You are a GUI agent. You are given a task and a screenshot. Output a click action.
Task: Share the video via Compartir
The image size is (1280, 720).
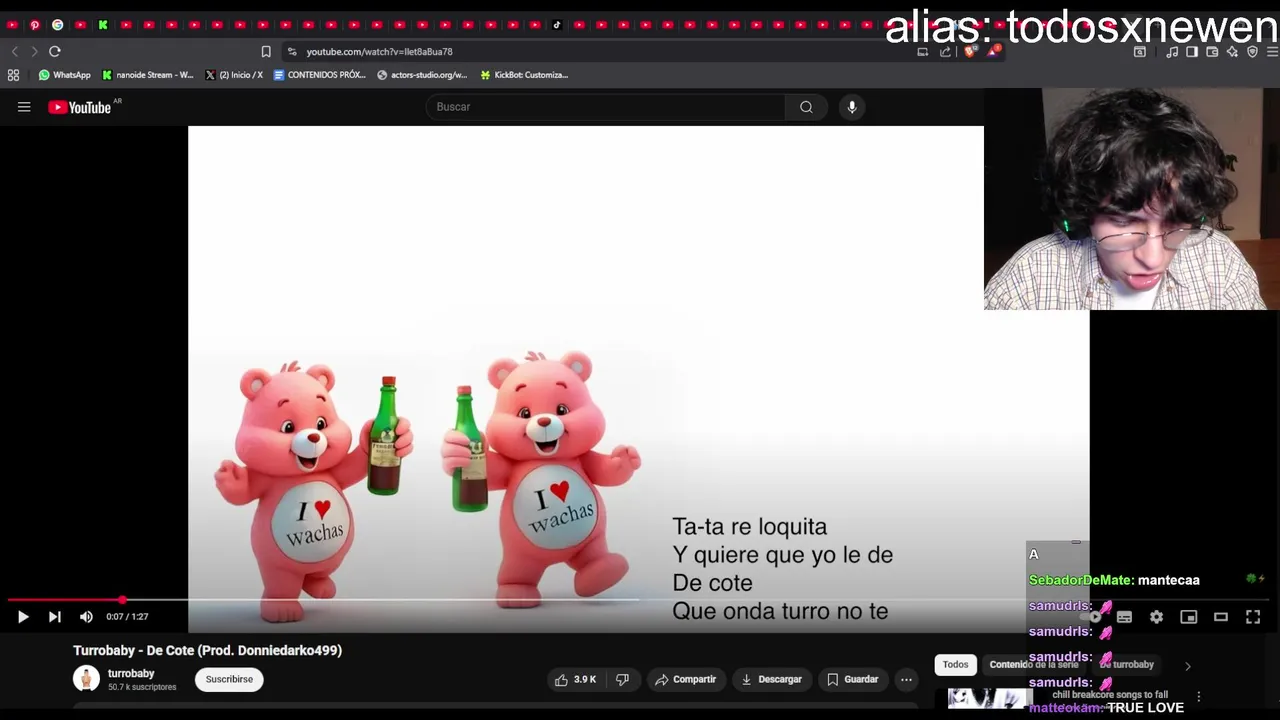[685, 680]
